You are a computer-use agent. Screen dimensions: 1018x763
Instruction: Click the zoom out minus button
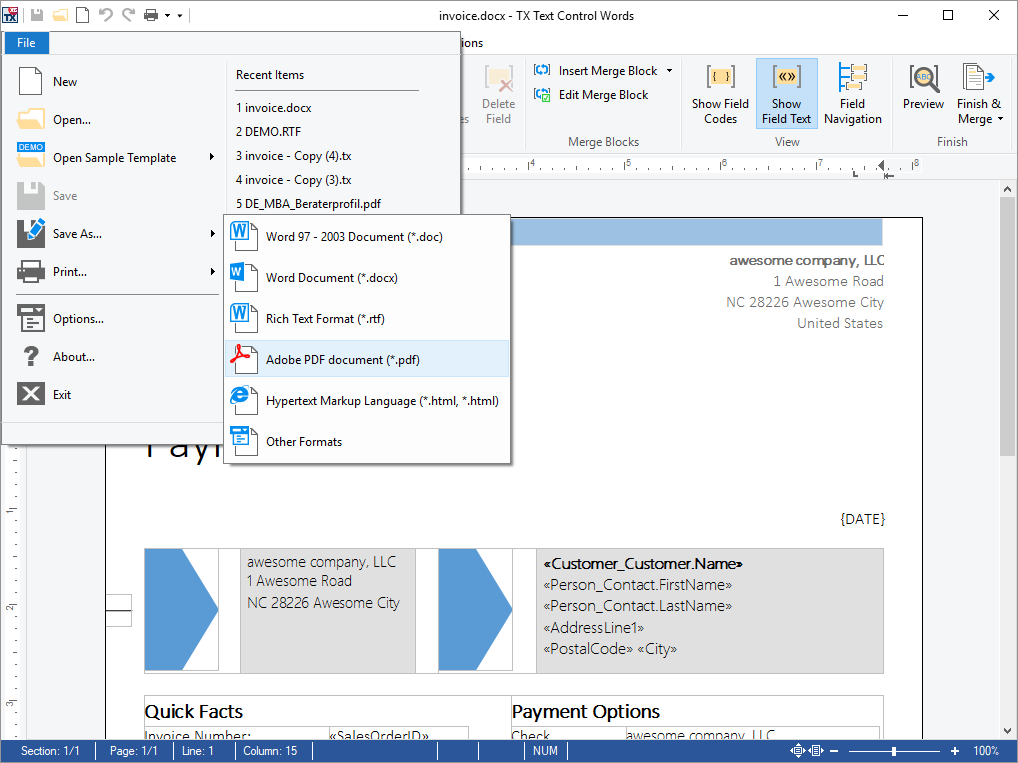pos(834,751)
